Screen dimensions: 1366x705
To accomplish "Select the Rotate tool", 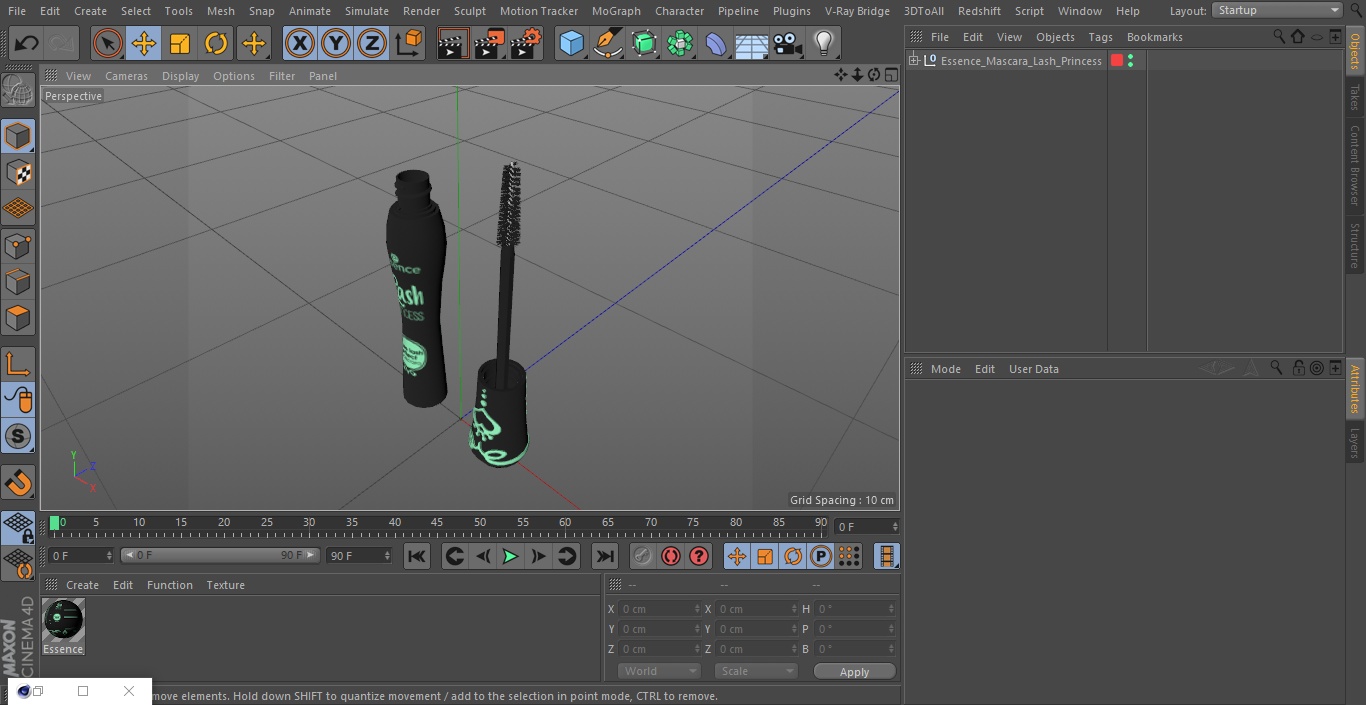I will [216, 43].
